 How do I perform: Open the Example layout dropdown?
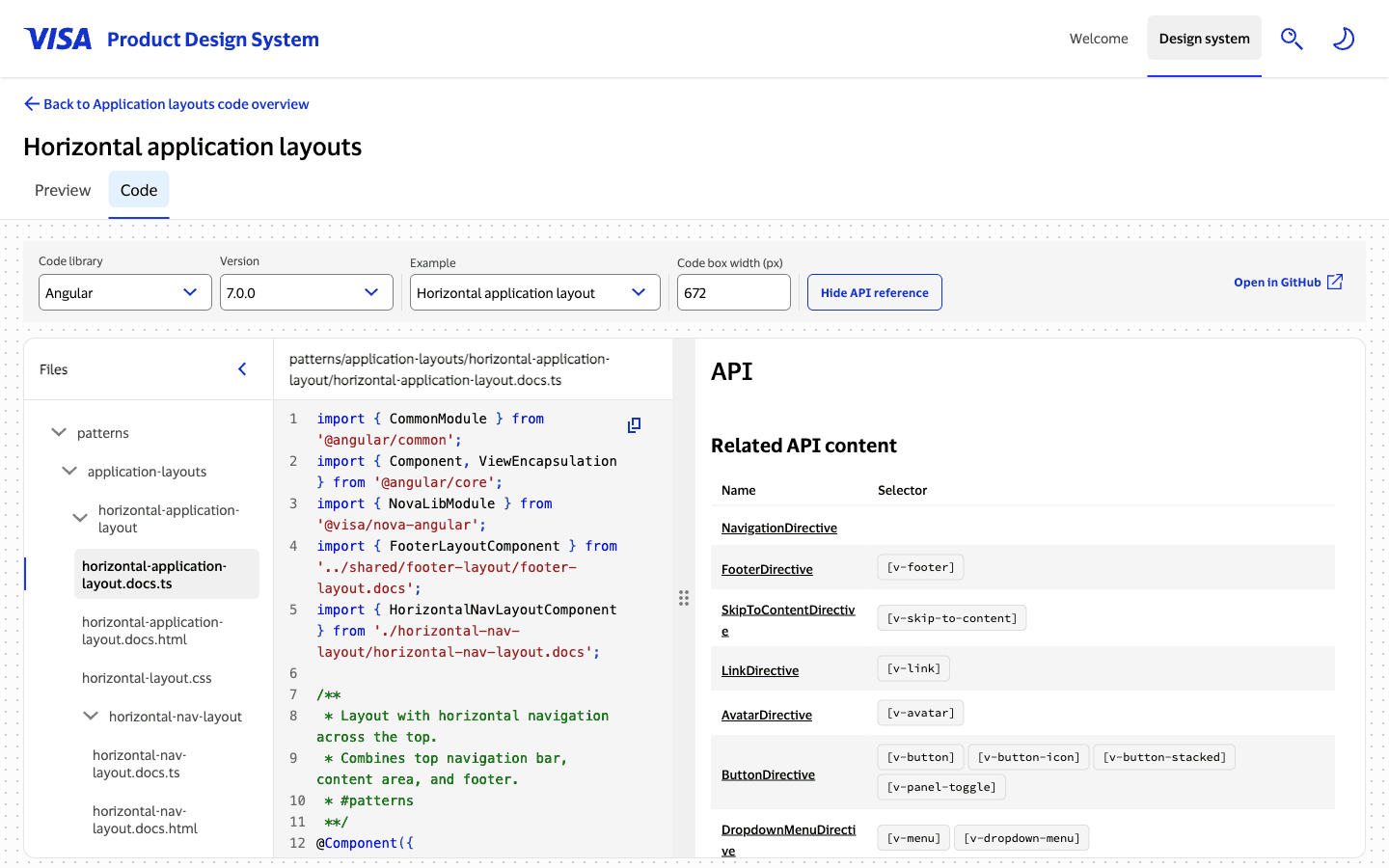[535, 292]
